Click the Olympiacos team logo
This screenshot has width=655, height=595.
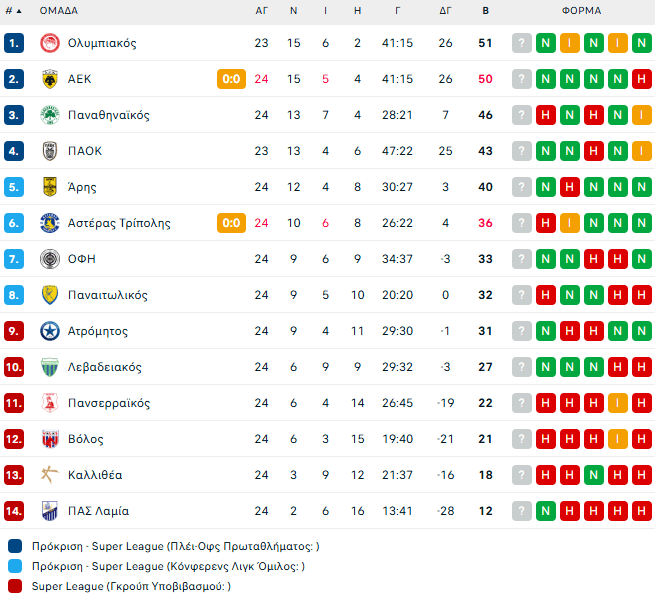49,43
